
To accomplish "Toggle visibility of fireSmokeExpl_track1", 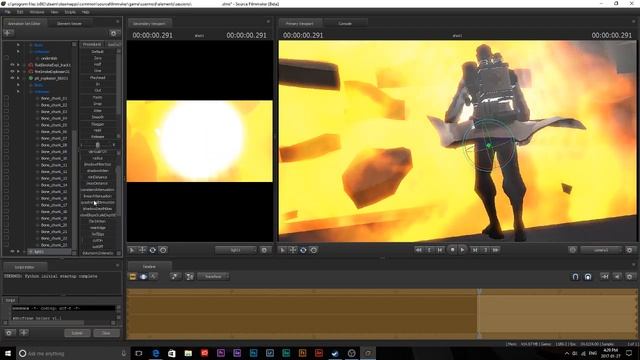I will click(x=12, y=65).
